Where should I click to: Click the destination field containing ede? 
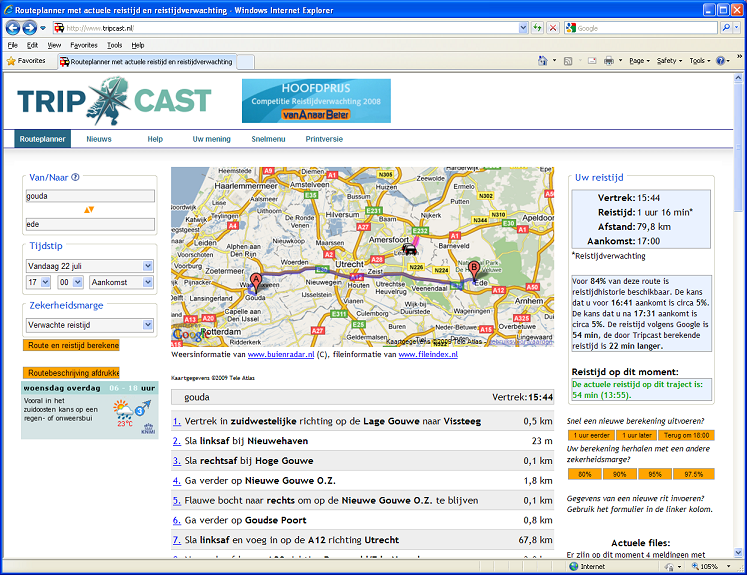point(90,224)
